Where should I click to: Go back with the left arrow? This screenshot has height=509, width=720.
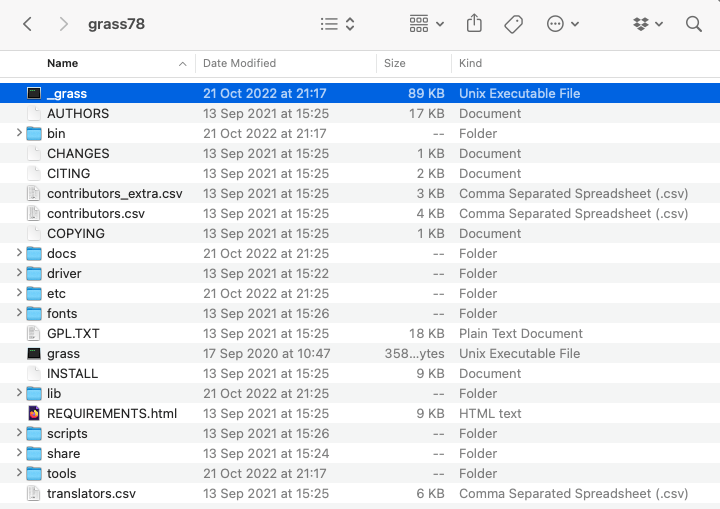point(28,24)
